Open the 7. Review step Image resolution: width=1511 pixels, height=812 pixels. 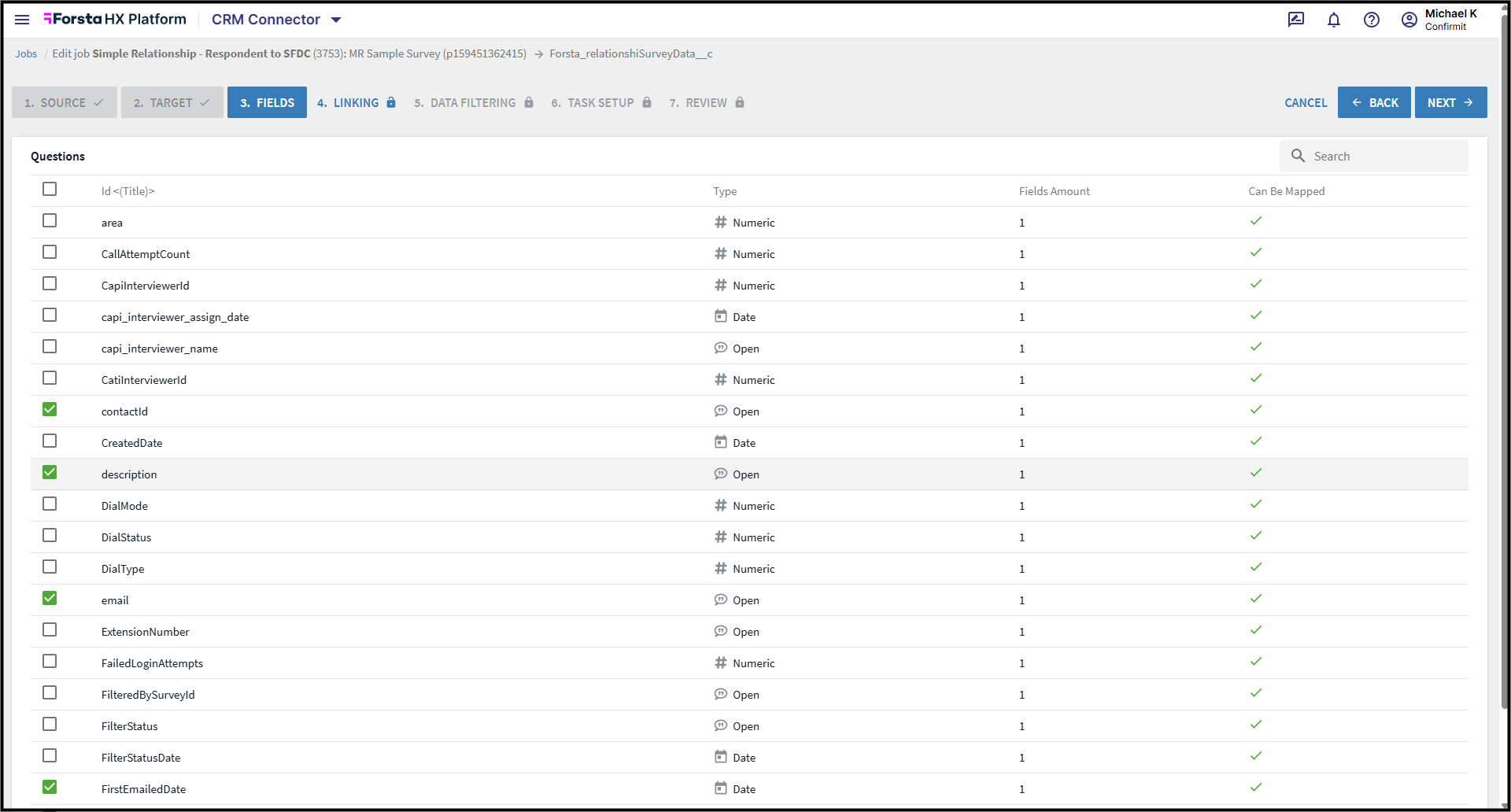pos(707,102)
